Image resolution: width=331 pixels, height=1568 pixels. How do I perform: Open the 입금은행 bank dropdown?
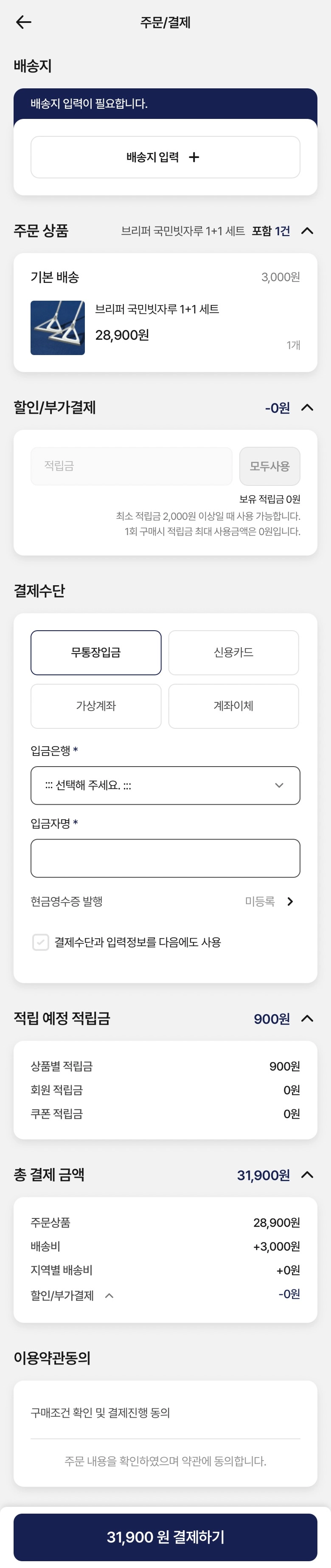[165, 785]
